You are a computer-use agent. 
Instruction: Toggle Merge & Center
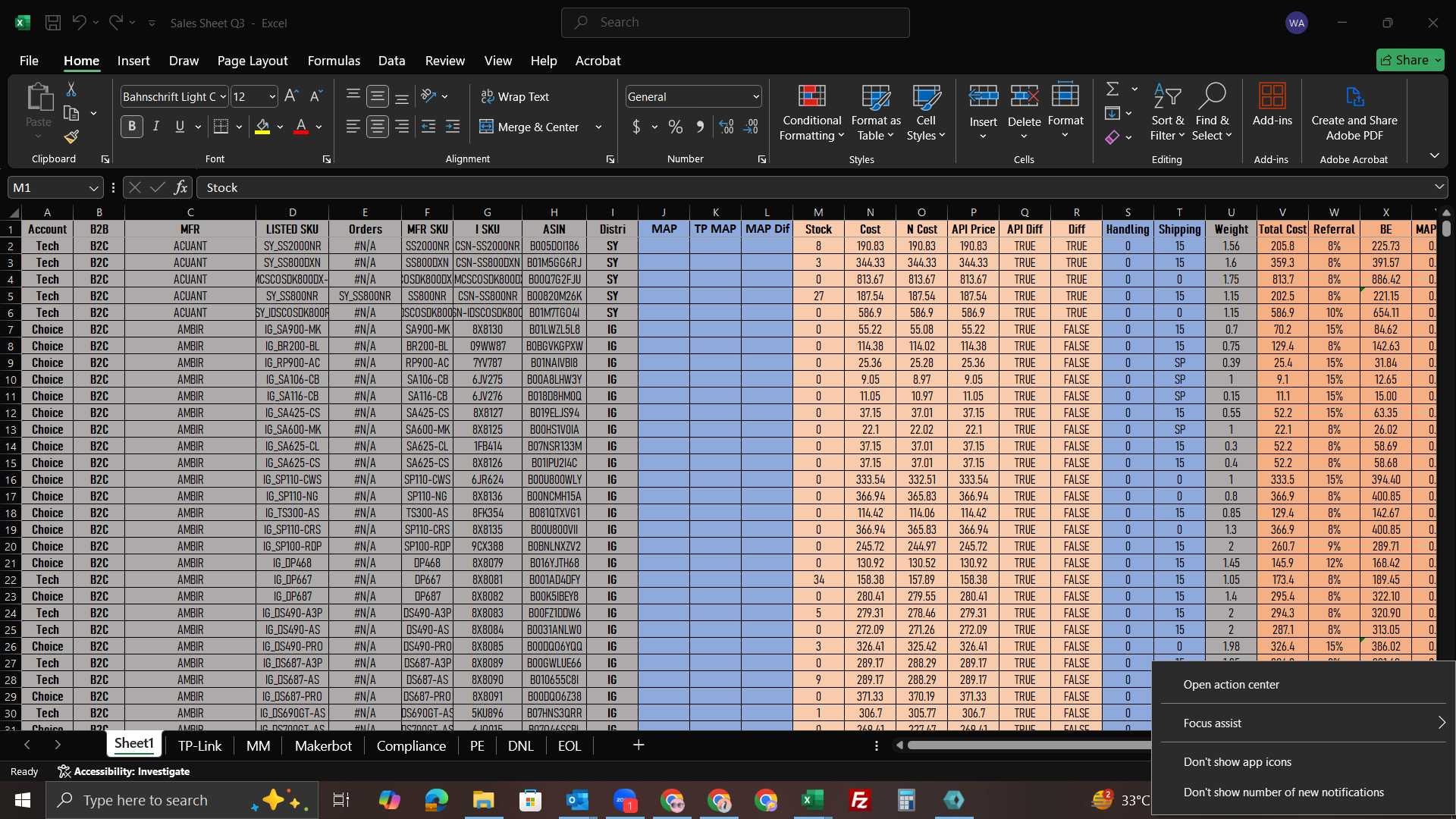(x=529, y=127)
